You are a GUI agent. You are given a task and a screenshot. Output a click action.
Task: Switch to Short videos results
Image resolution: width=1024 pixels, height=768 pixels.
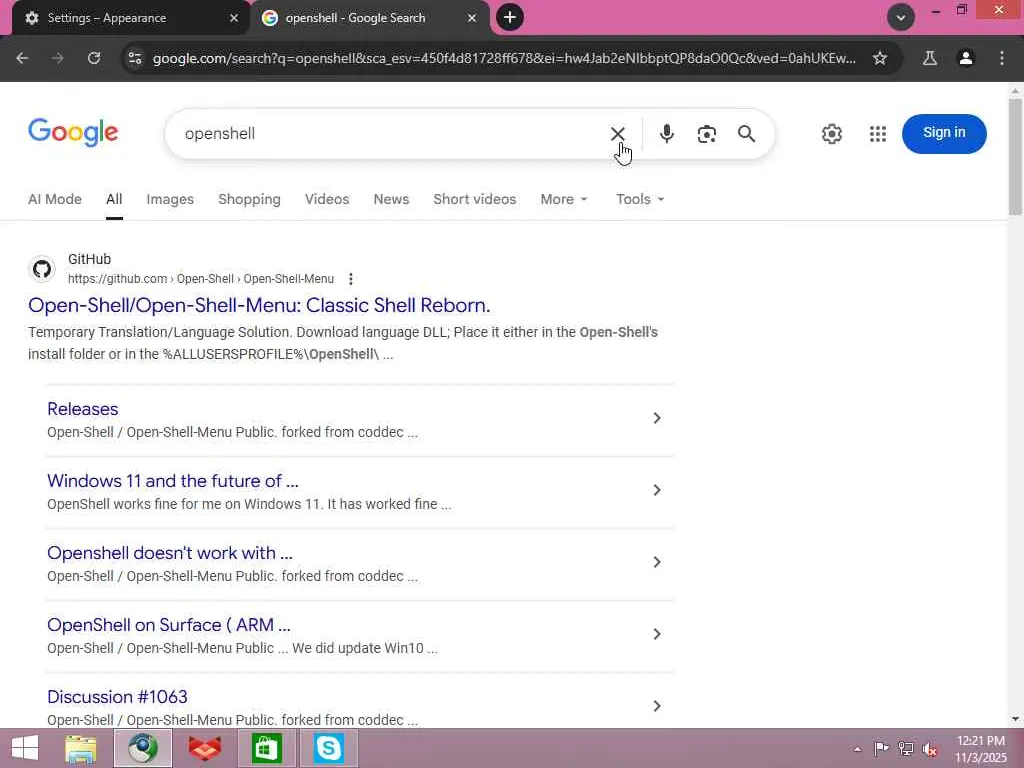coord(475,199)
